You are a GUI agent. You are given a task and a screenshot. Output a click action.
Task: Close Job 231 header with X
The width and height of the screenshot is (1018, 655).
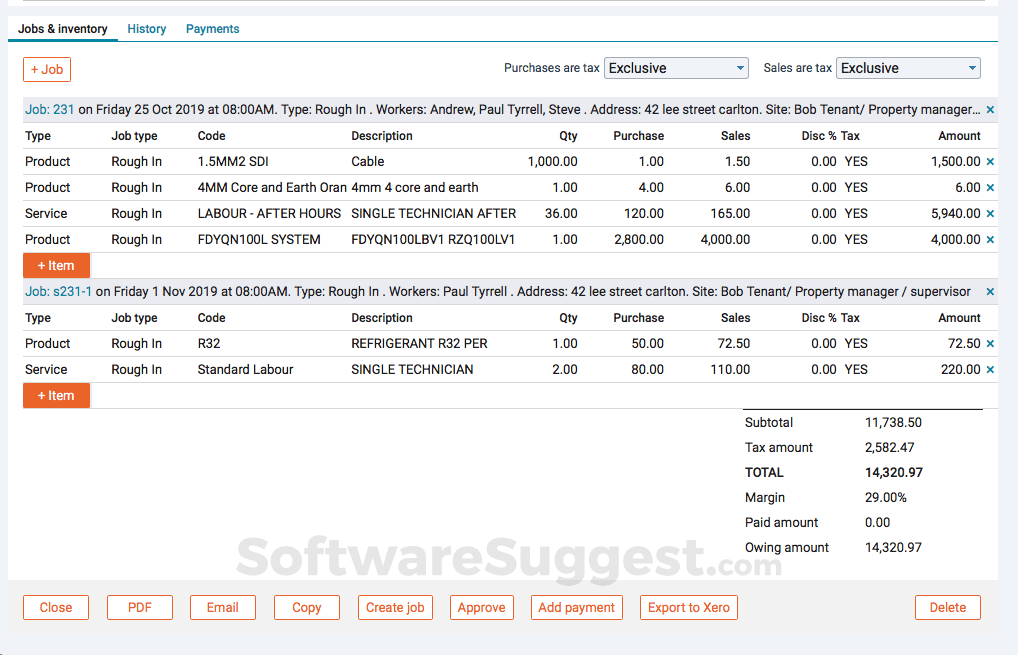coord(990,110)
